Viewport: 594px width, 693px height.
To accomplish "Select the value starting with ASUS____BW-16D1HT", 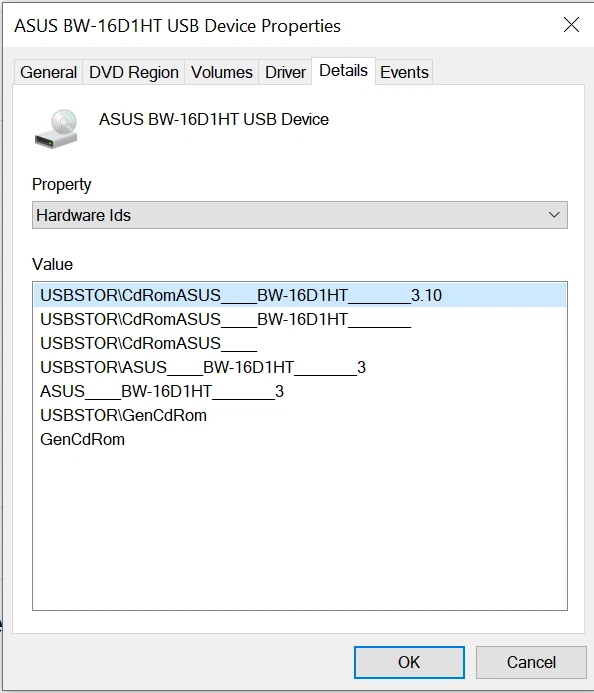I will pos(300,391).
